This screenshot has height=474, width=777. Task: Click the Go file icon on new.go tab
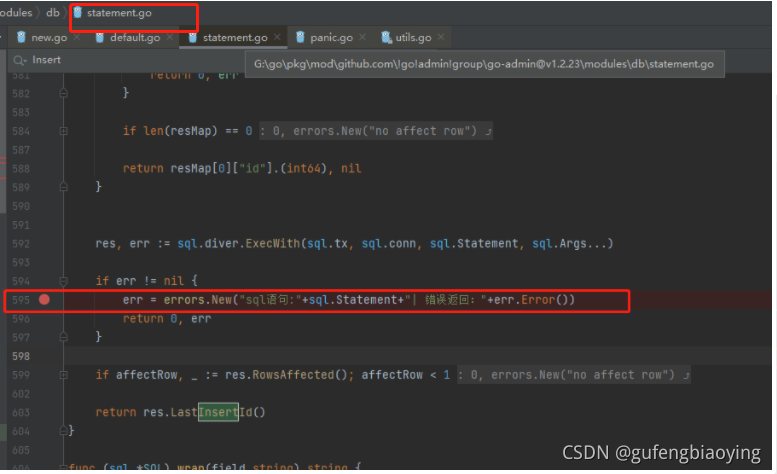pos(21,37)
